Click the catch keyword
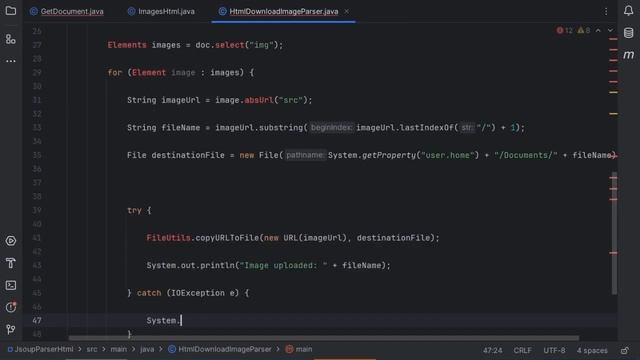Screen dimensions: 640x360 tap(149, 293)
